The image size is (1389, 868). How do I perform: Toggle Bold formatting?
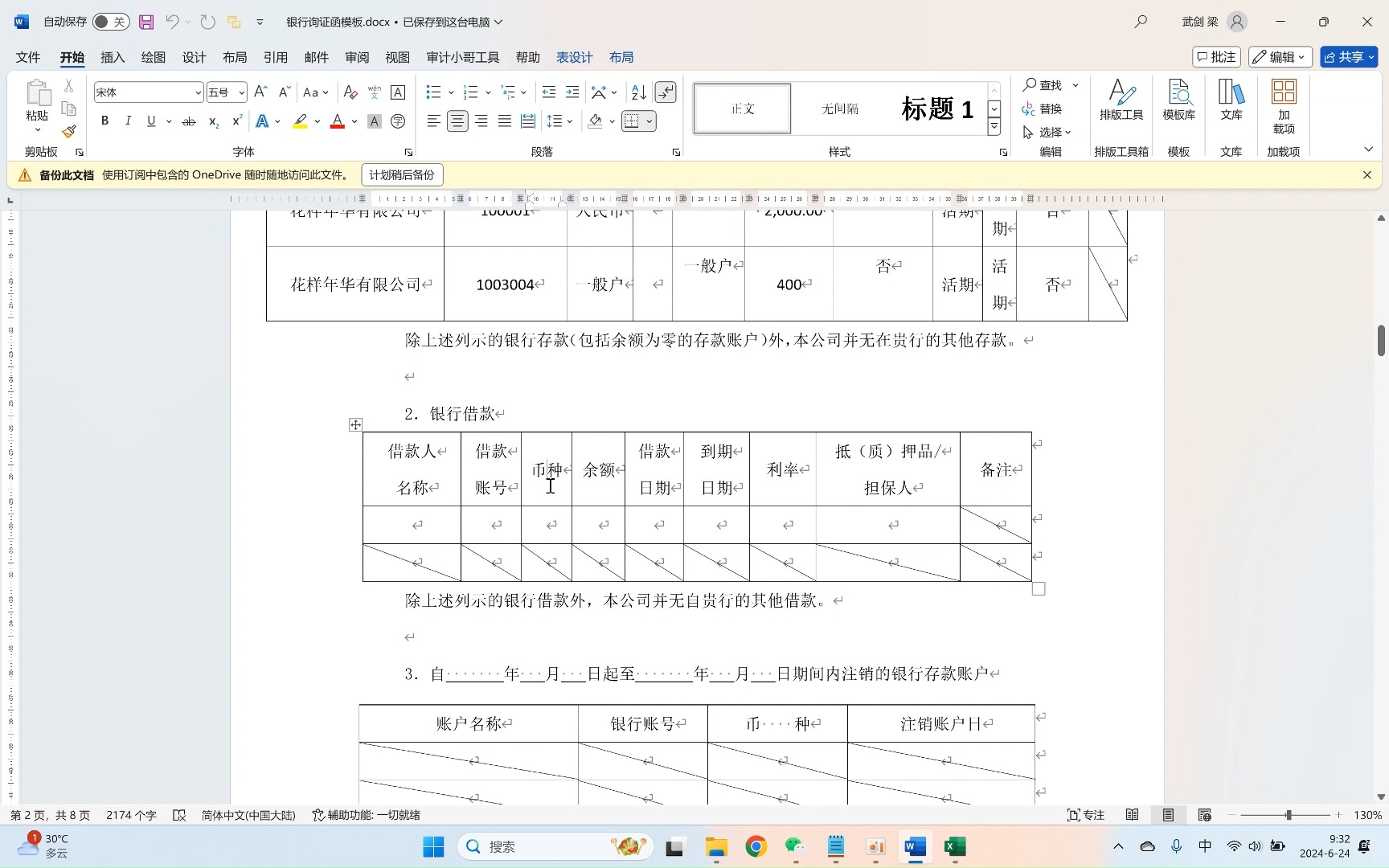(x=104, y=121)
